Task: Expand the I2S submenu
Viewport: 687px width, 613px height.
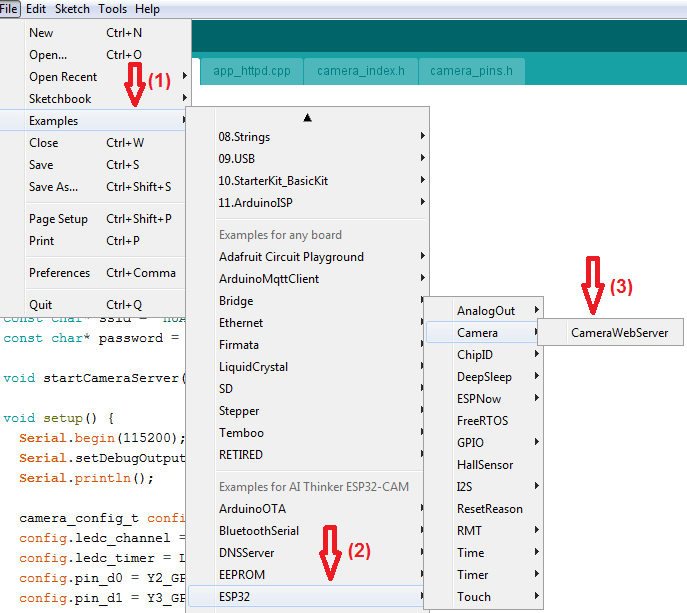Action: [x=484, y=486]
